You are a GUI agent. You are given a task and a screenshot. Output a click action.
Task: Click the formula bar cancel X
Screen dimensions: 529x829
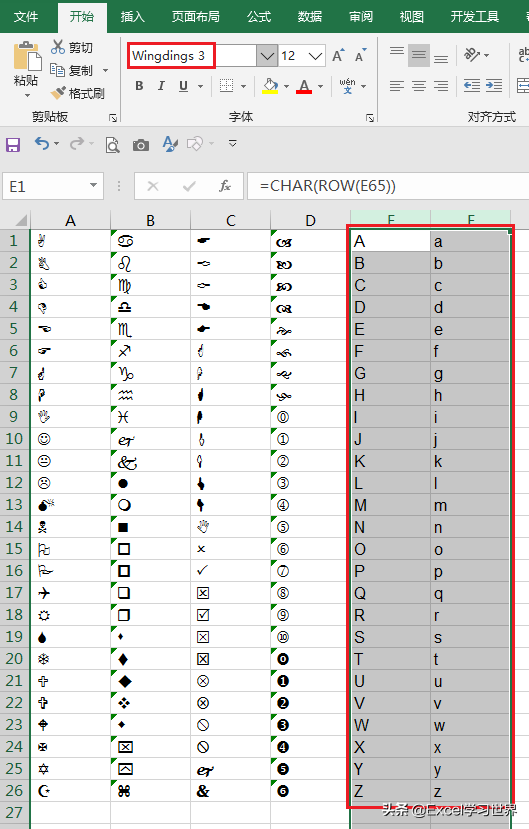click(x=153, y=186)
